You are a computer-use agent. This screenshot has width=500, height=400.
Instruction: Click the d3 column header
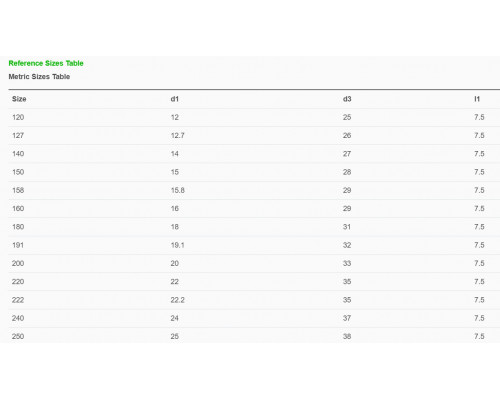[347, 99]
